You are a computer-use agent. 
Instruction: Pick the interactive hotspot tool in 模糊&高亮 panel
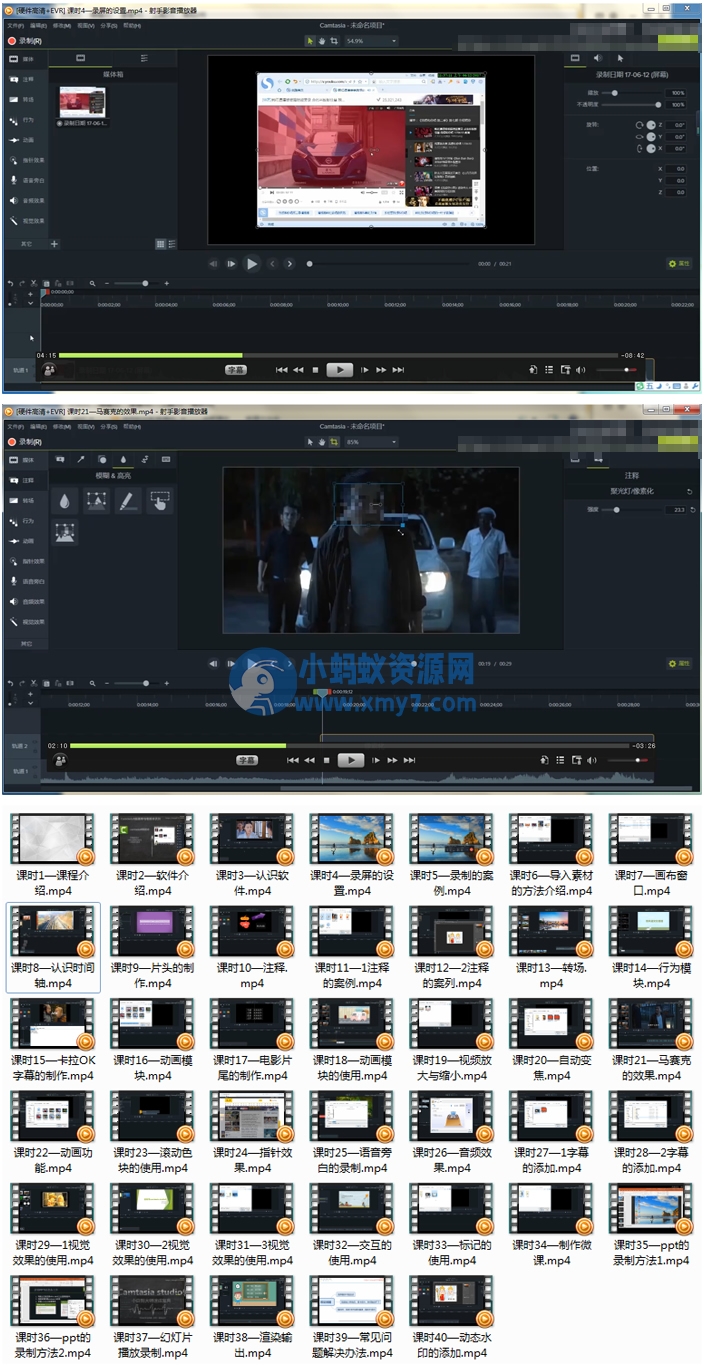pos(160,501)
